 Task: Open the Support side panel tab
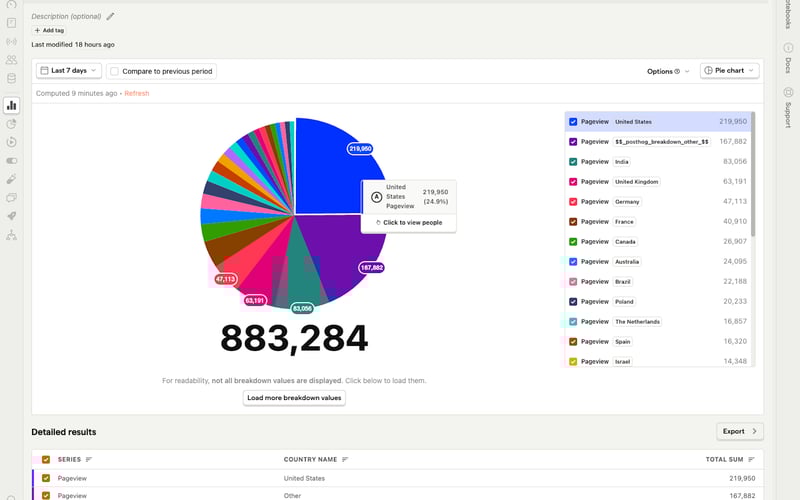click(x=788, y=107)
